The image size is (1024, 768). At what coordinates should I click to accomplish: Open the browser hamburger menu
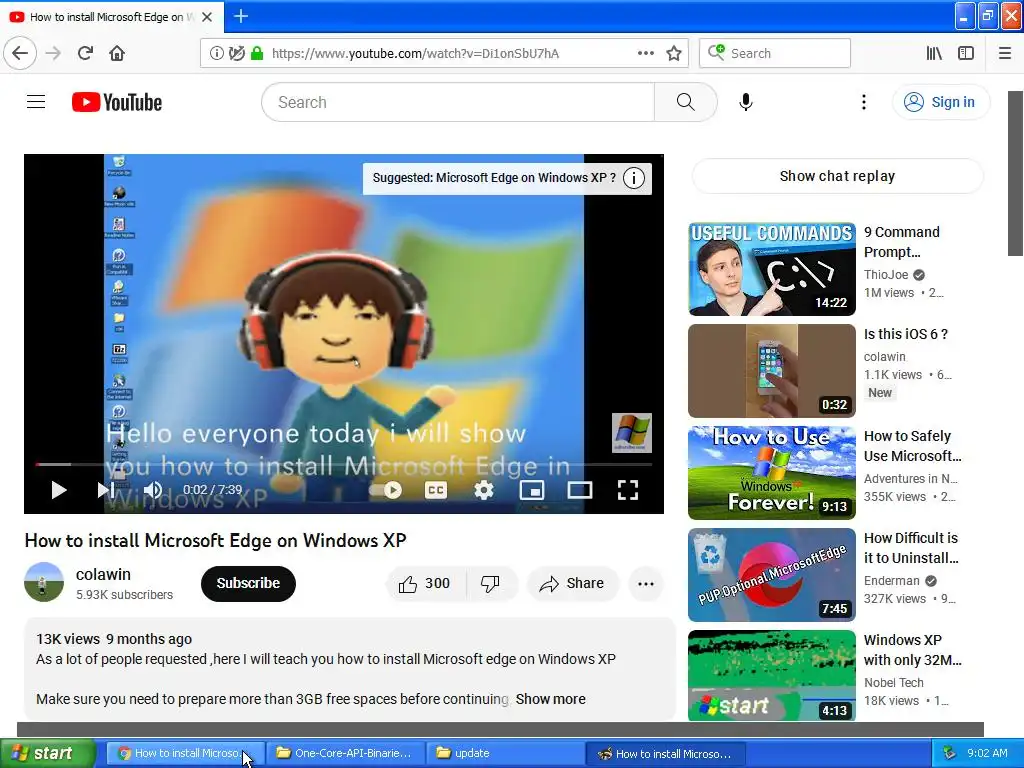pos(1004,54)
